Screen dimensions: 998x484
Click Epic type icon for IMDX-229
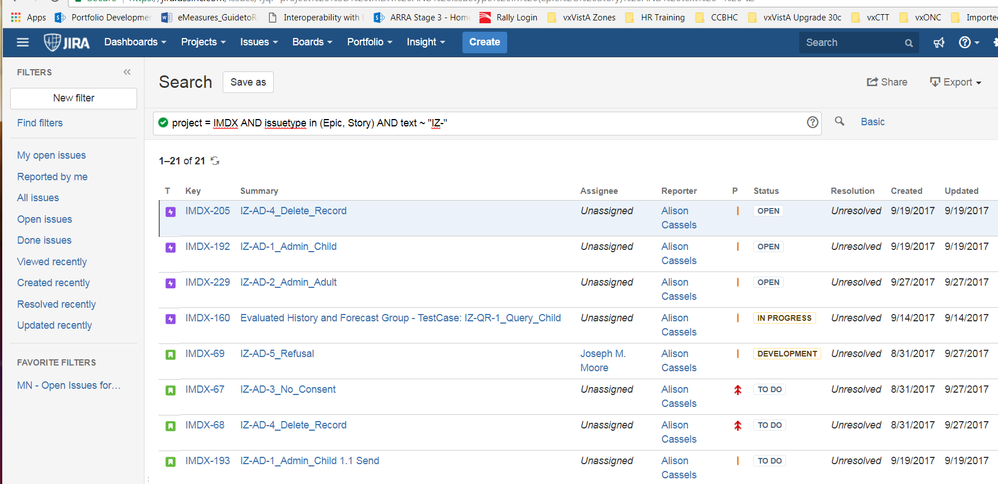170,283
